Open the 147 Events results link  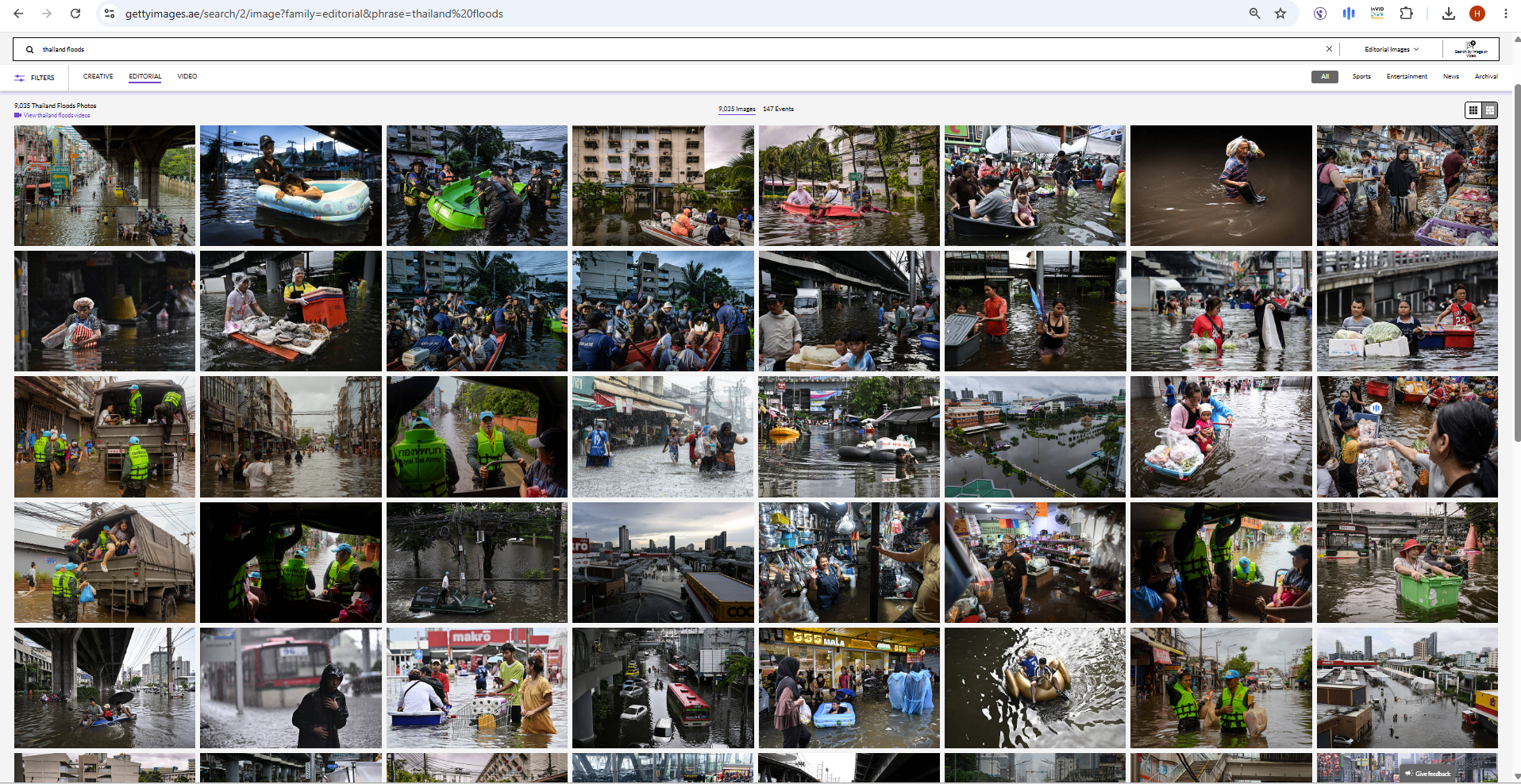[778, 109]
